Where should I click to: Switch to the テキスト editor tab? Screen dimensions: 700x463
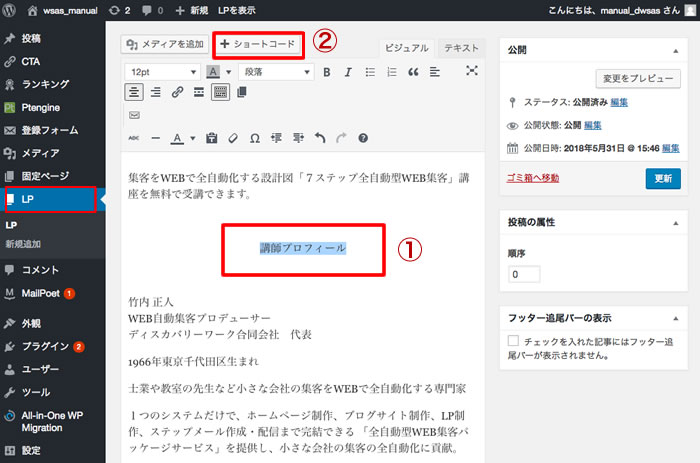pyautogui.click(x=461, y=48)
